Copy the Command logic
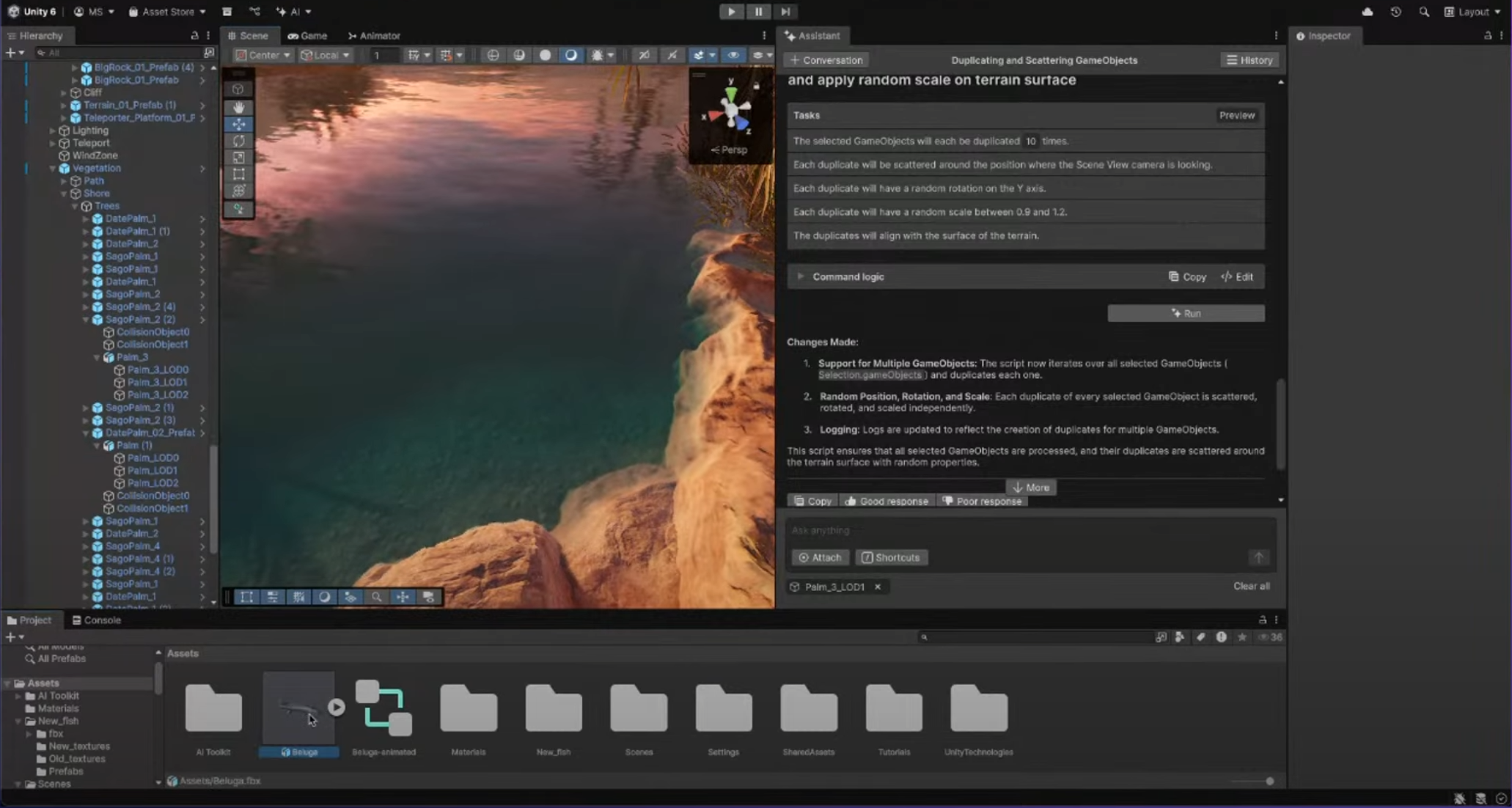The height and width of the screenshot is (808, 1512). [1187, 276]
